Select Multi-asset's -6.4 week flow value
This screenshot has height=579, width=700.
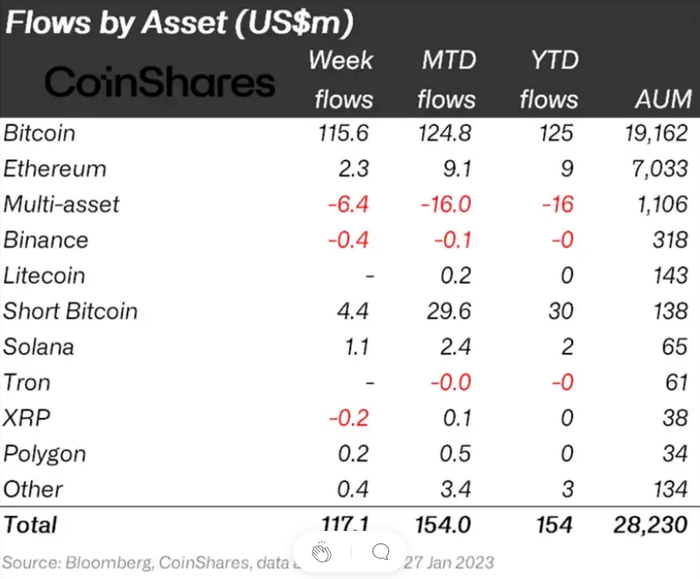point(352,204)
